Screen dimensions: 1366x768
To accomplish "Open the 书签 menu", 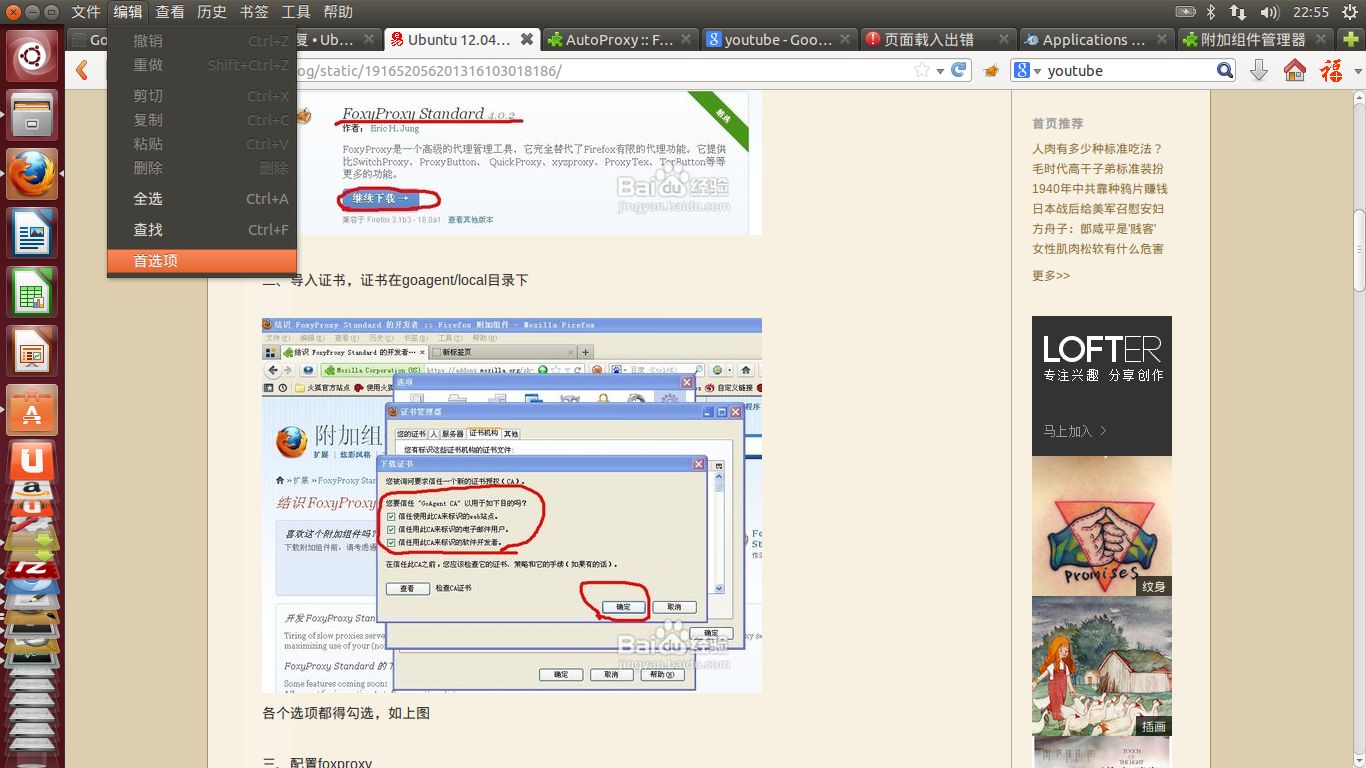I will point(254,12).
